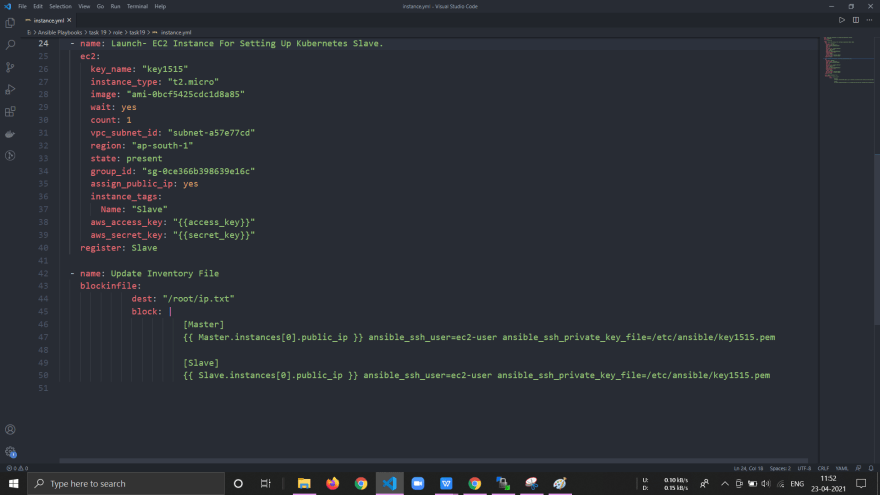Click the horizontal editor scrollbar
The height and width of the screenshot is (495, 880).
point(433,461)
